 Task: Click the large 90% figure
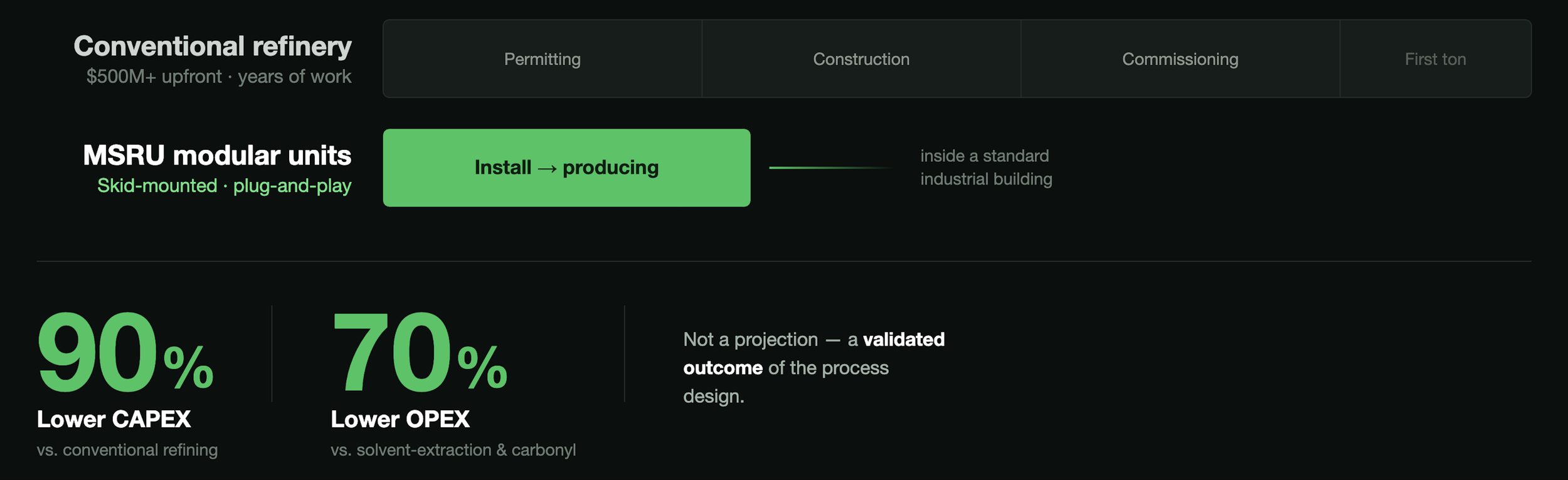[125, 353]
